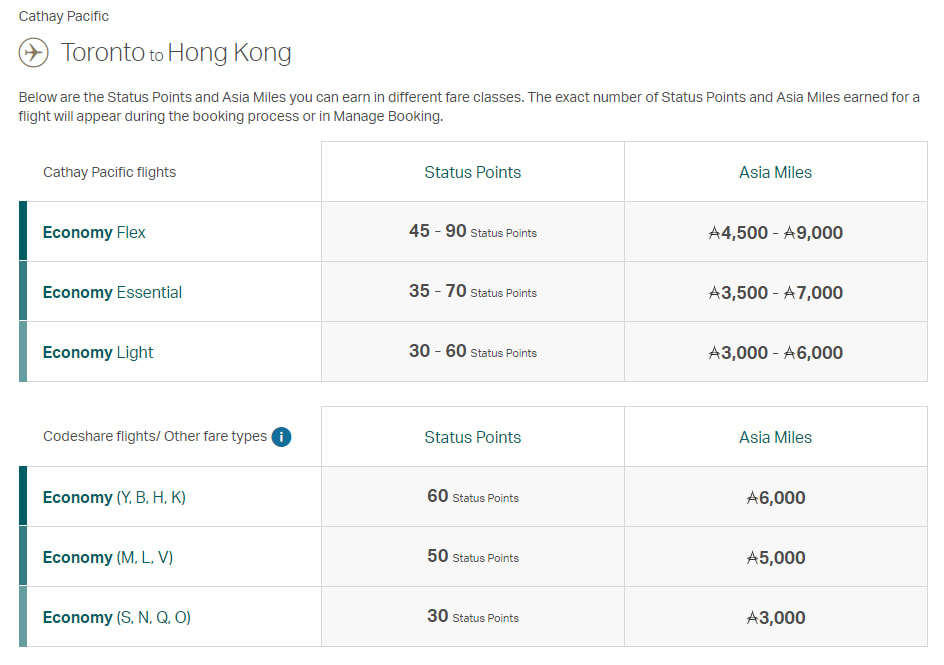Click the Cathay Pacific label at top

[x=62, y=16]
